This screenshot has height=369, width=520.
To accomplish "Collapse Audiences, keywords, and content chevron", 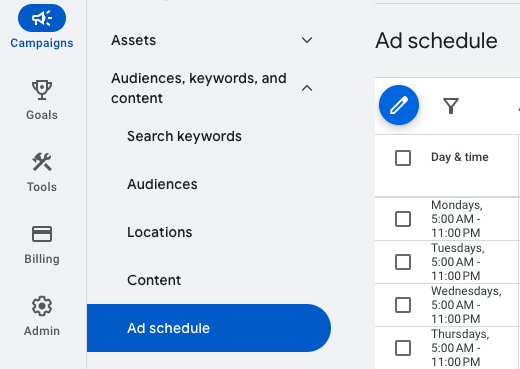I will click(307, 88).
